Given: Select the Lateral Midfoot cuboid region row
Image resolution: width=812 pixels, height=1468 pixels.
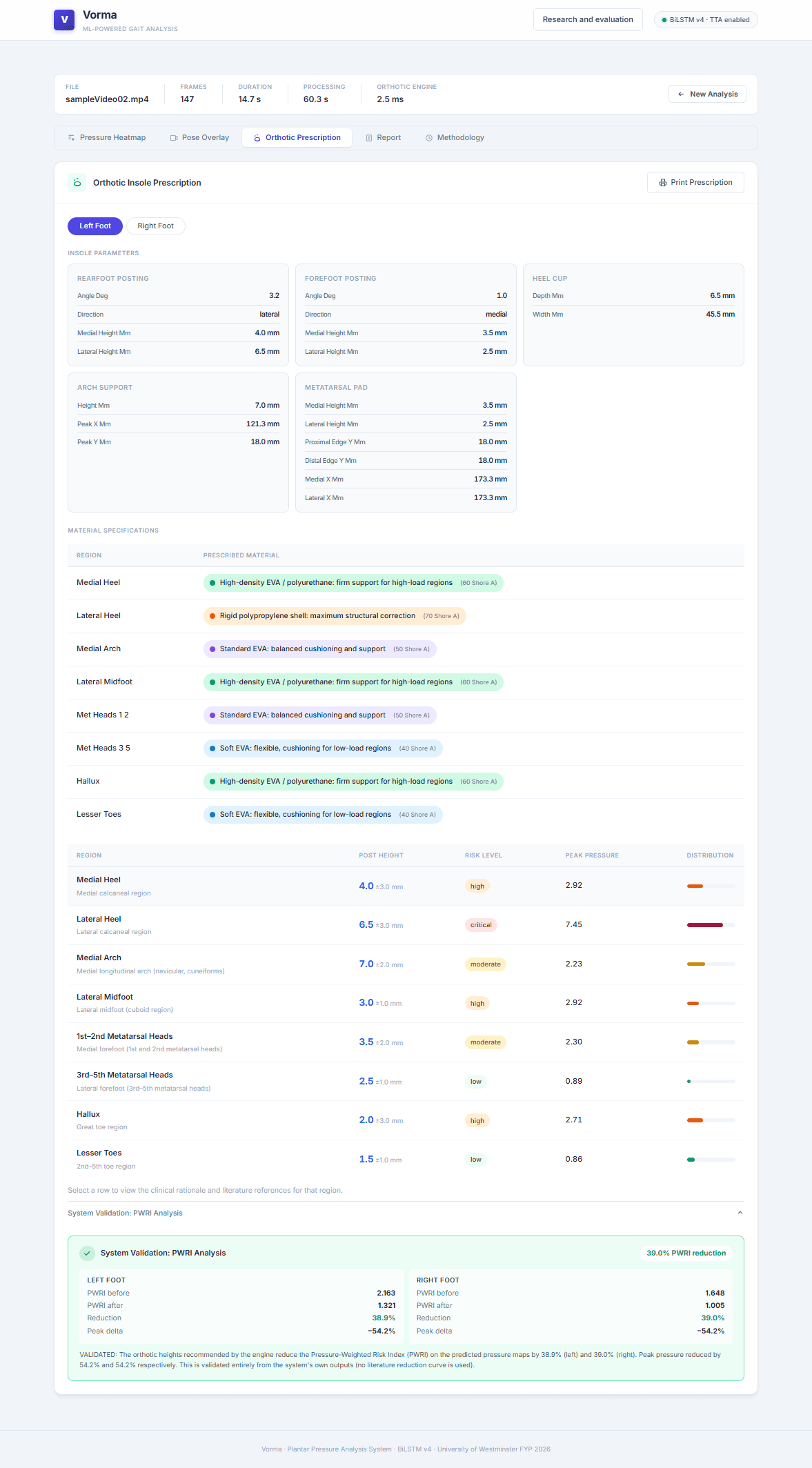Looking at the screenshot, I should coord(406,1004).
